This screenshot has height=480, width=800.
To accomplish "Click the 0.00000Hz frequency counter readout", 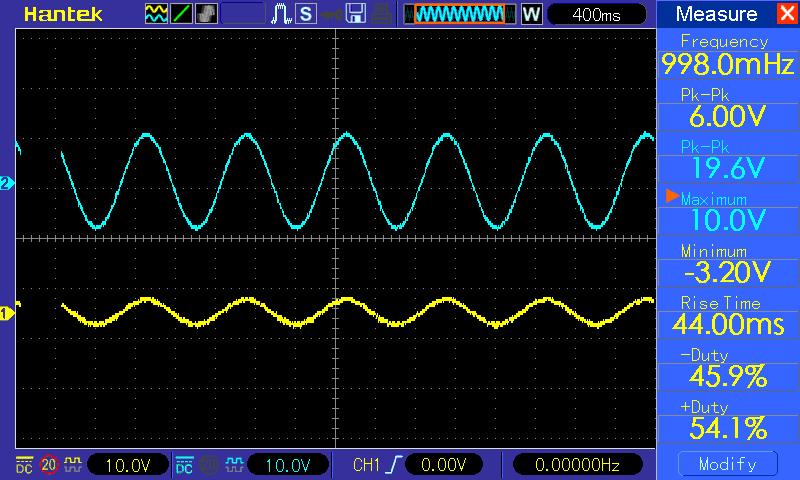I will [x=577, y=465].
